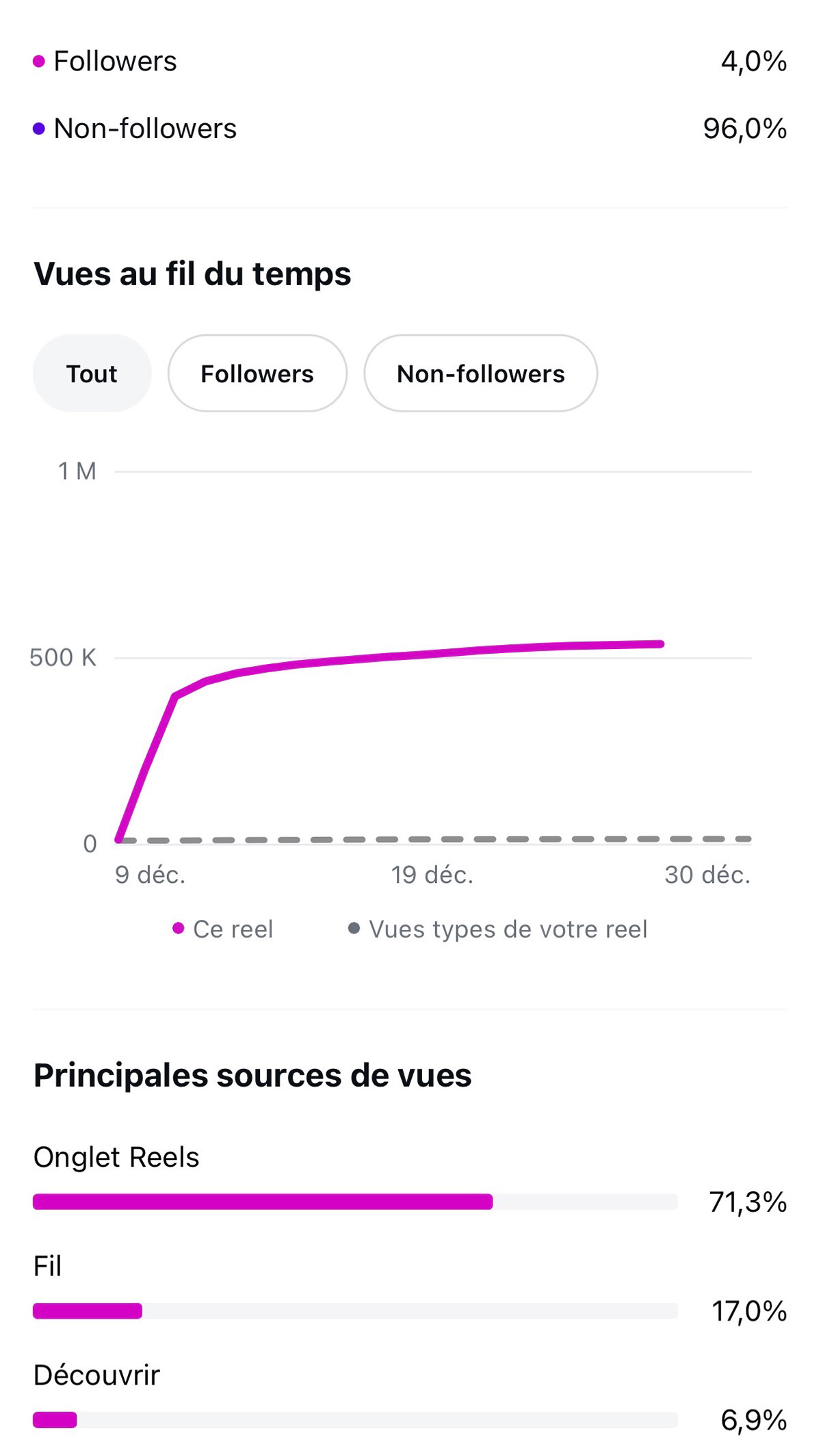Tap the Fil source progress bar
This screenshot has height=1456, width=821.
355,1311
